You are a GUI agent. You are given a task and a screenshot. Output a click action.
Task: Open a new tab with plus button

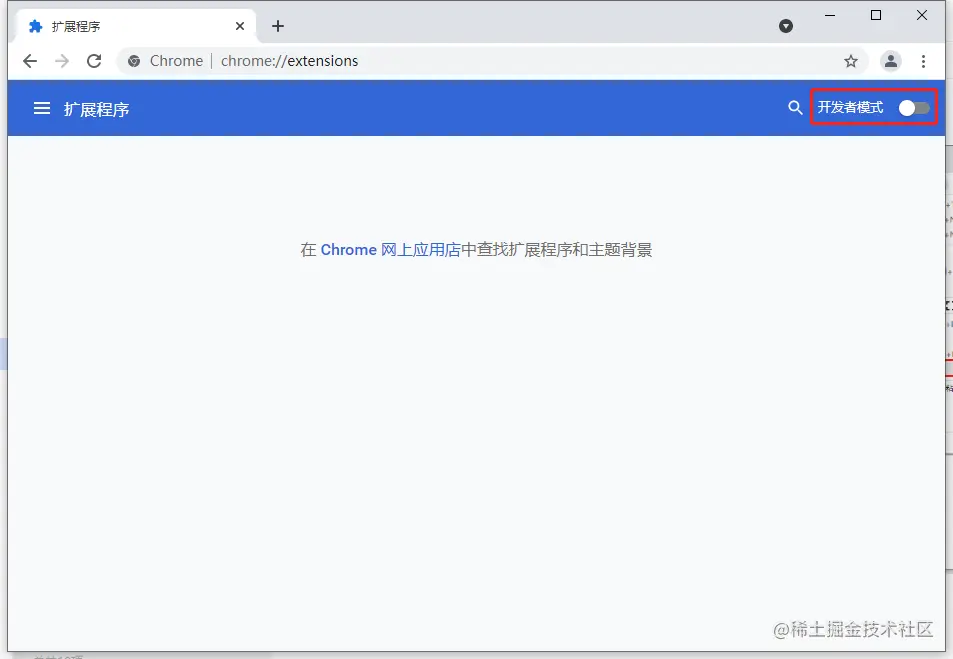(x=278, y=26)
